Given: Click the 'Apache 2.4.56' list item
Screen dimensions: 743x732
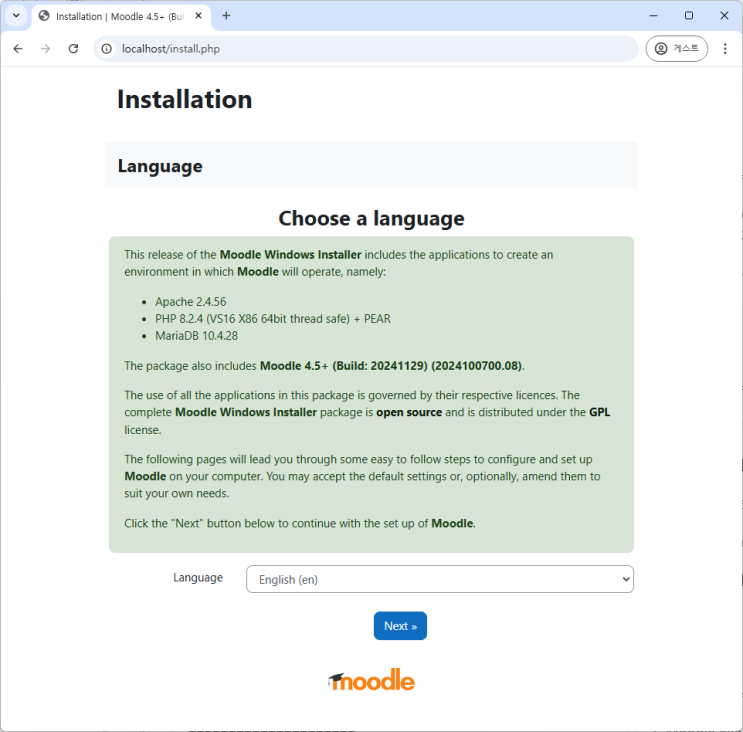Looking at the screenshot, I should 190,302.
